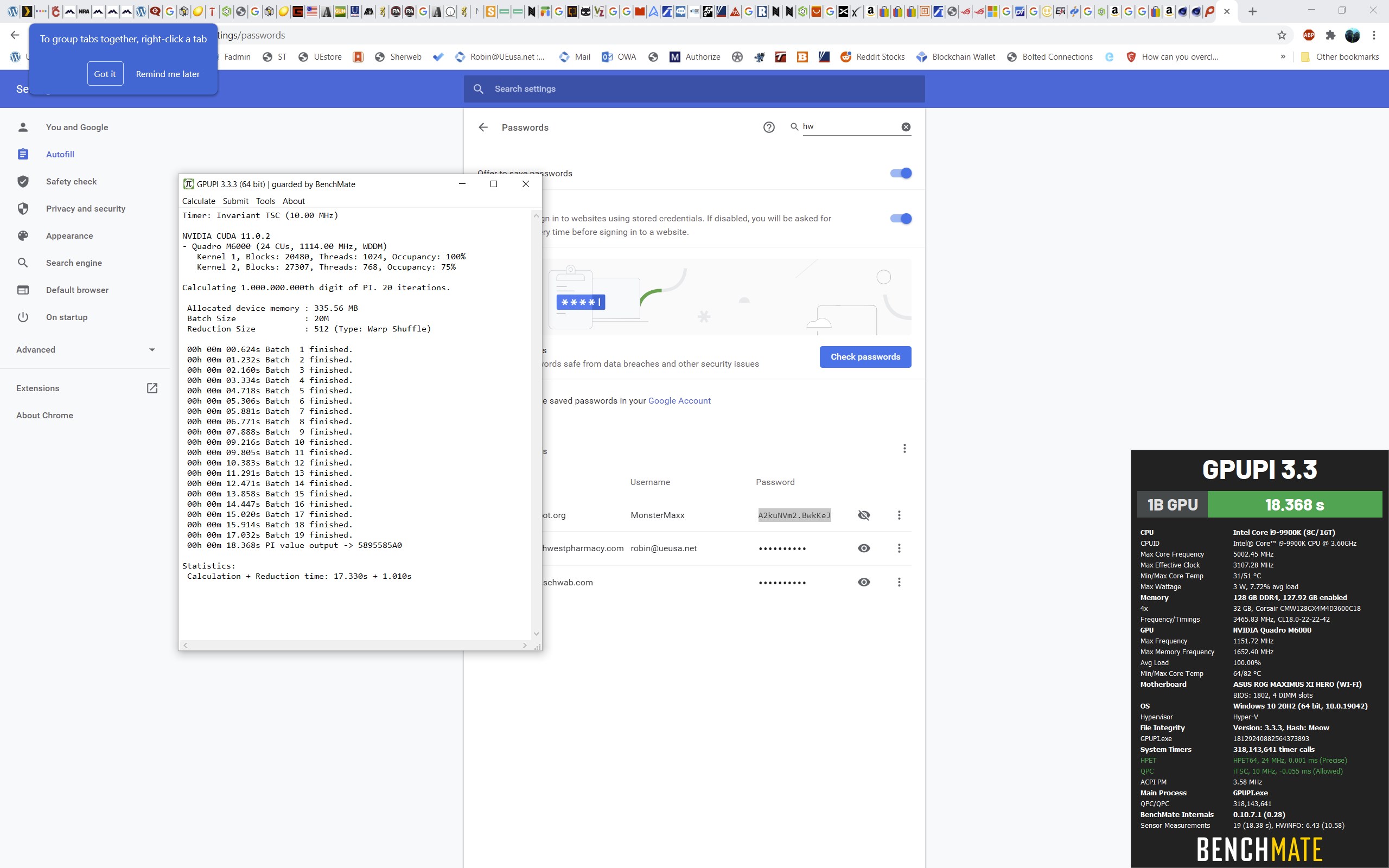Open more actions for MonsterMaxx password row

899,515
